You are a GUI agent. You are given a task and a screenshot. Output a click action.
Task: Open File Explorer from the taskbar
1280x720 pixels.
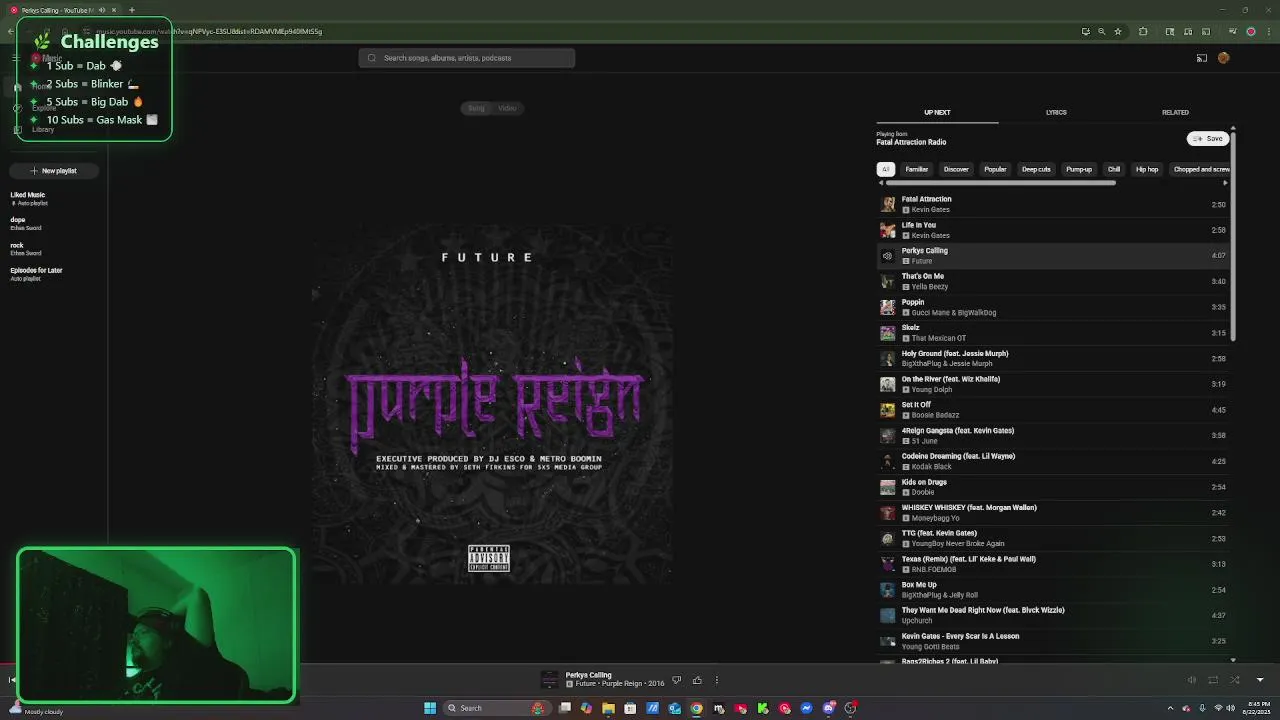click(x=608, y=708)
